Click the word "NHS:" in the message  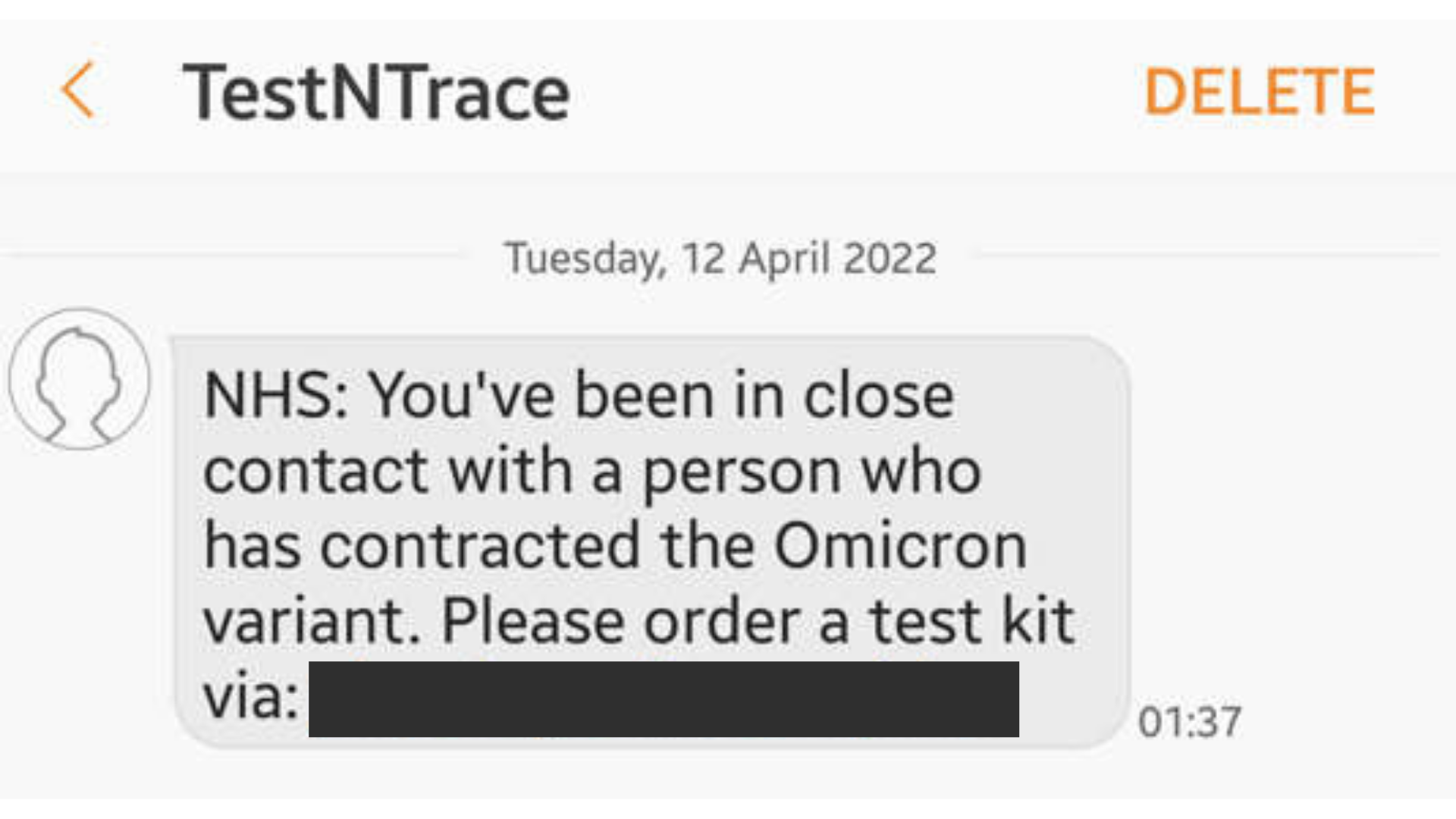tap(276, 396)
